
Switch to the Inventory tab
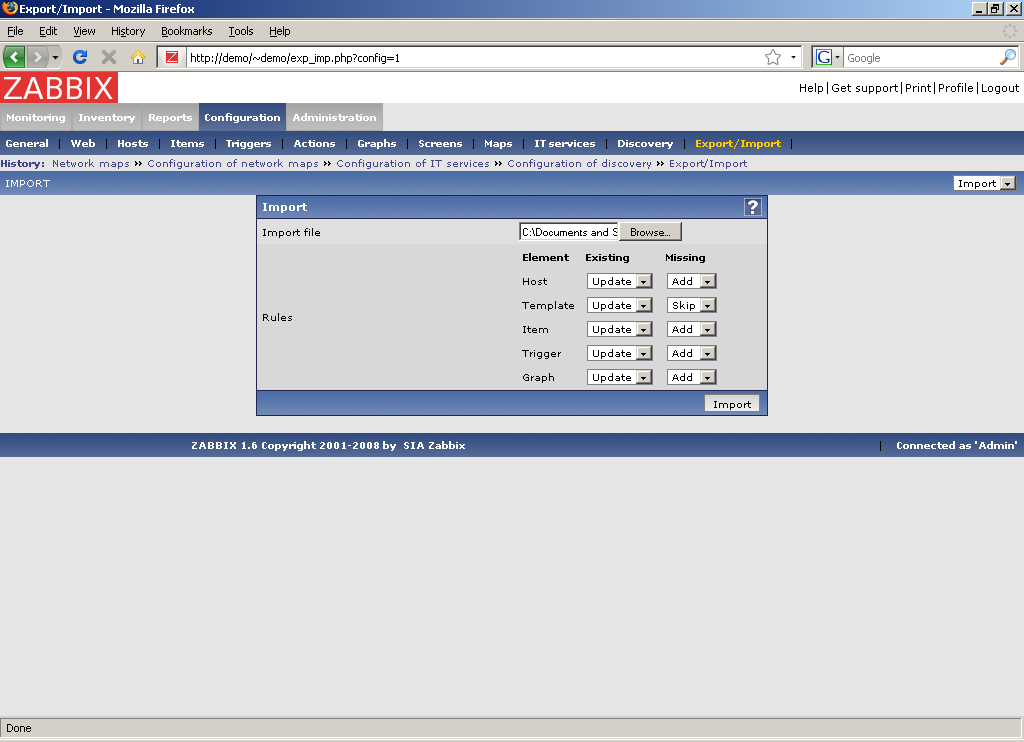[106, 118]
